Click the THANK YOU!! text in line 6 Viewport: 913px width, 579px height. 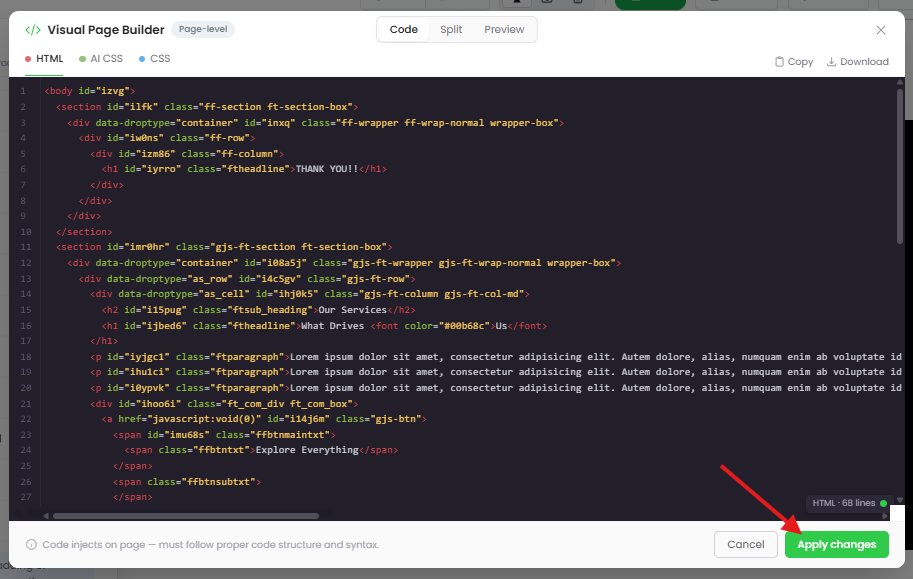[327, 169]
